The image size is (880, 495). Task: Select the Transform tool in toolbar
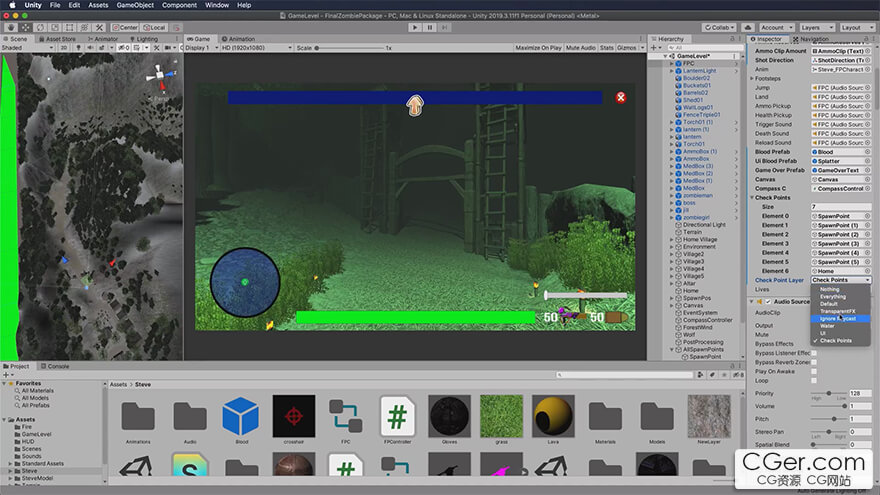click(84, 27)
